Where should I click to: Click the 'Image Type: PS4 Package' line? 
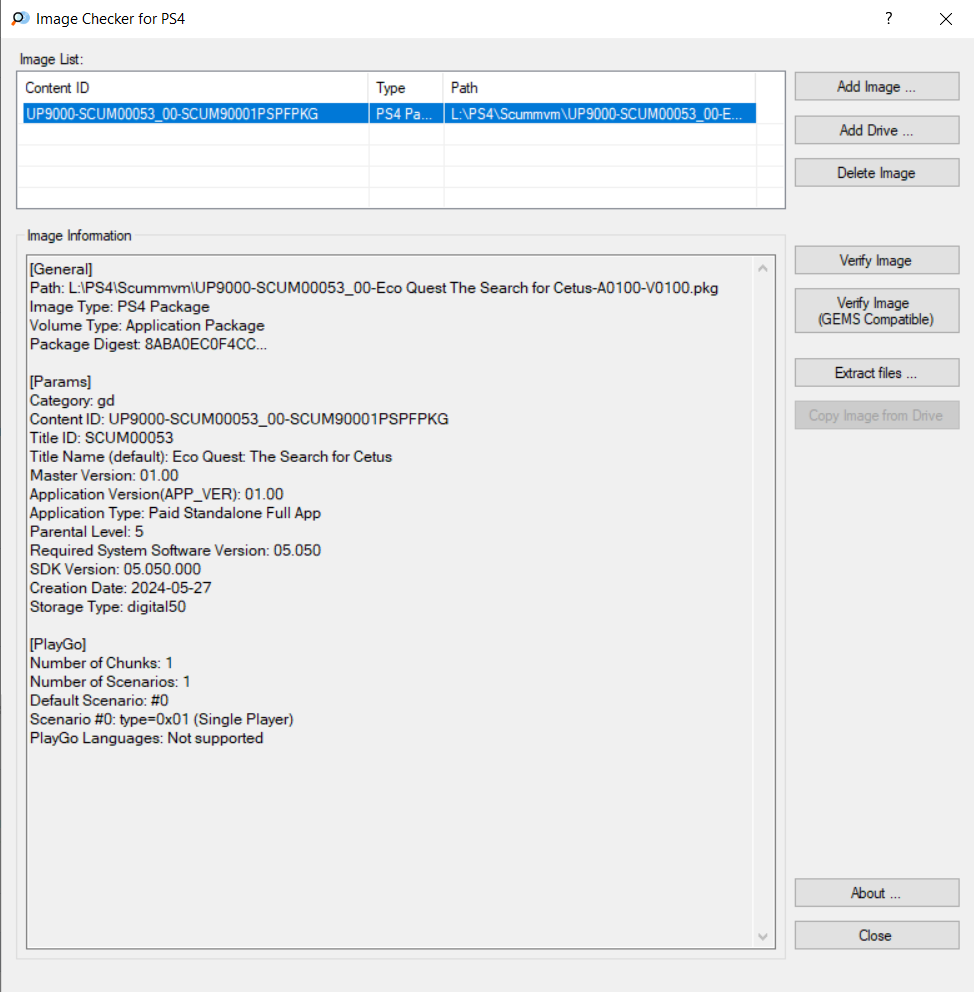coord(120,306)
